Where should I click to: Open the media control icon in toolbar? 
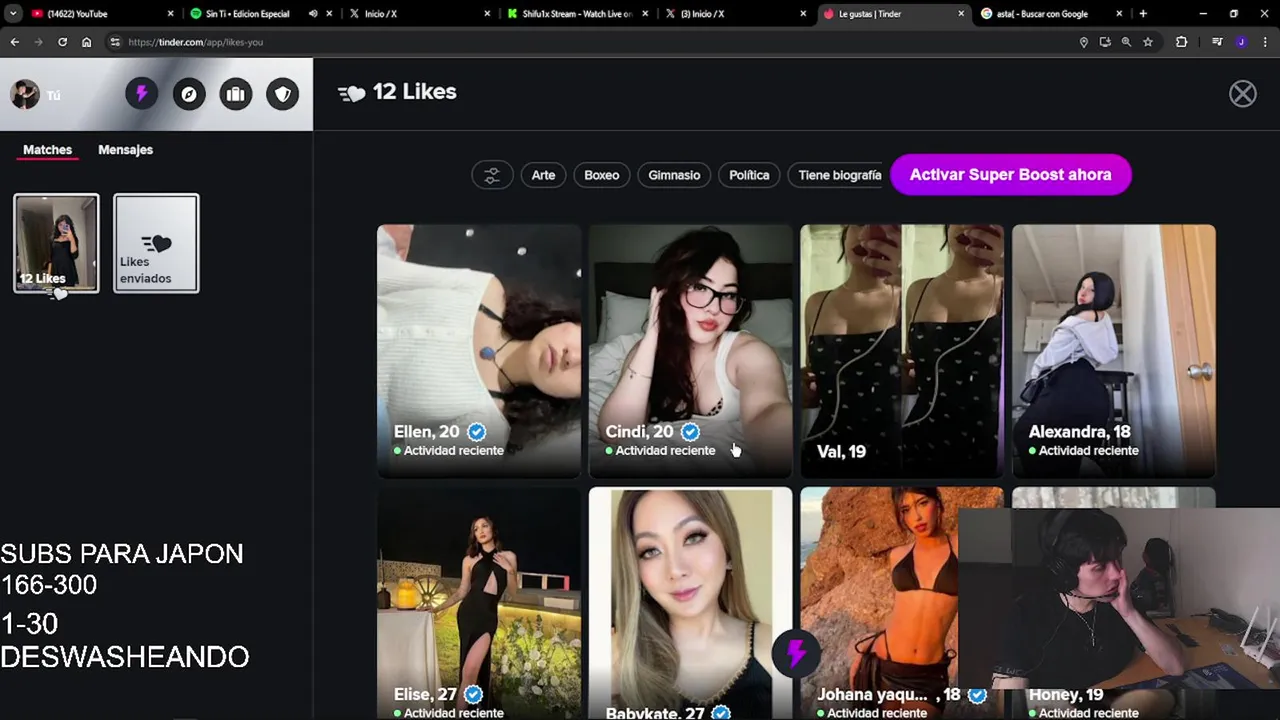pos(1217,42)
